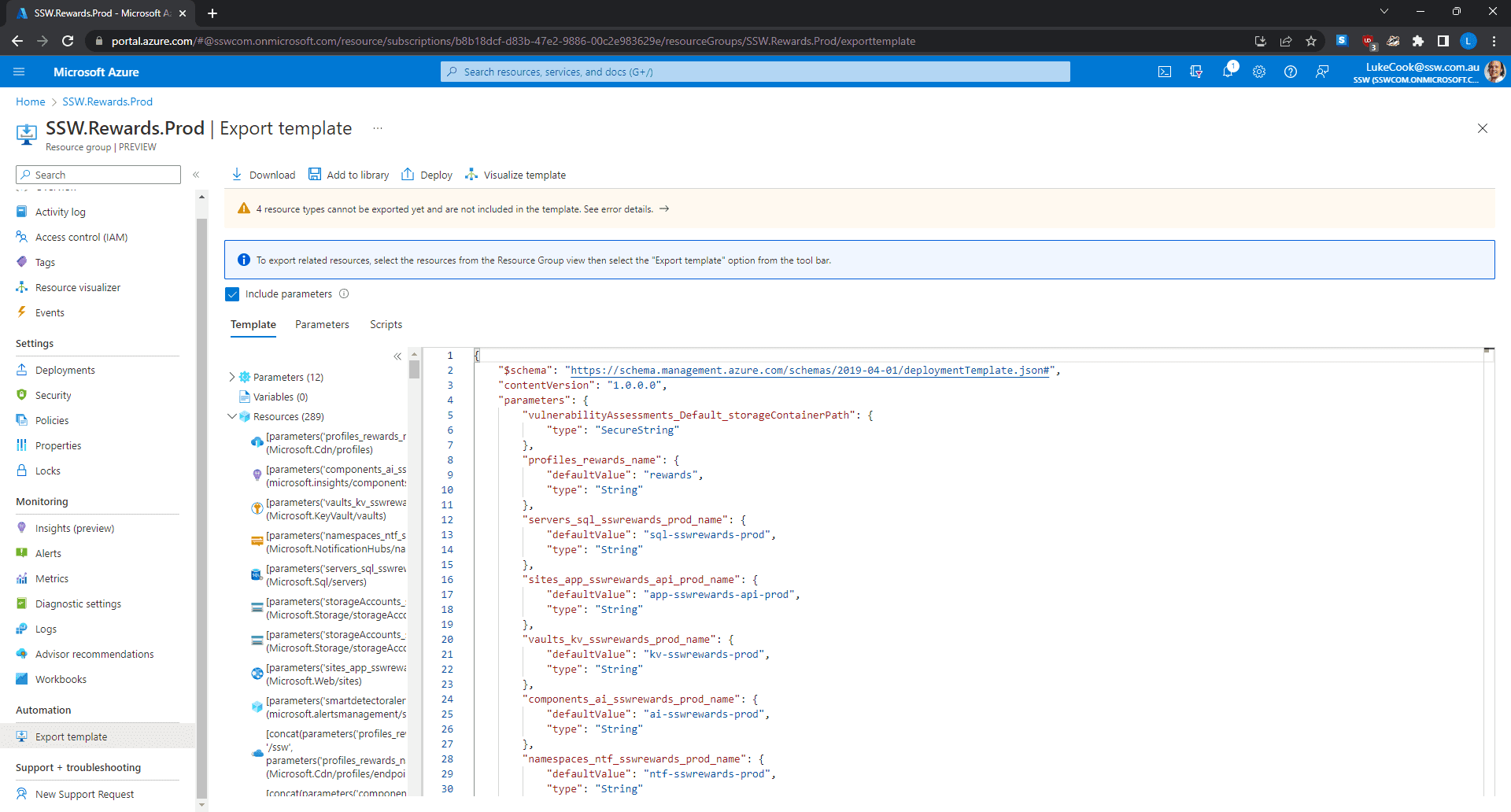Collapse the left navigation menu
This screenshot has width=1511, height=812.
196,175
